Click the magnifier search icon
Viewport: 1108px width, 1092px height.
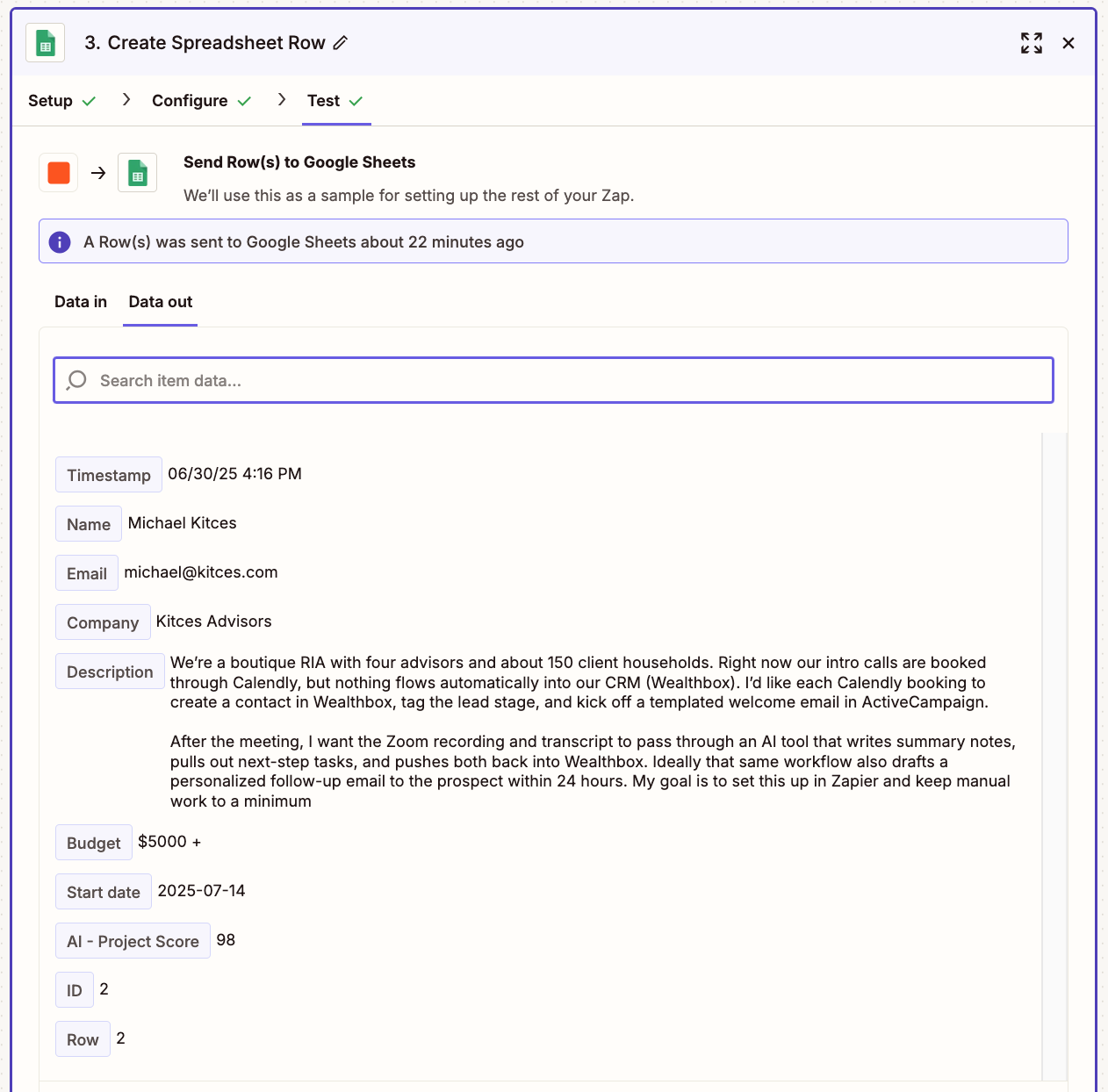point(77,380)
